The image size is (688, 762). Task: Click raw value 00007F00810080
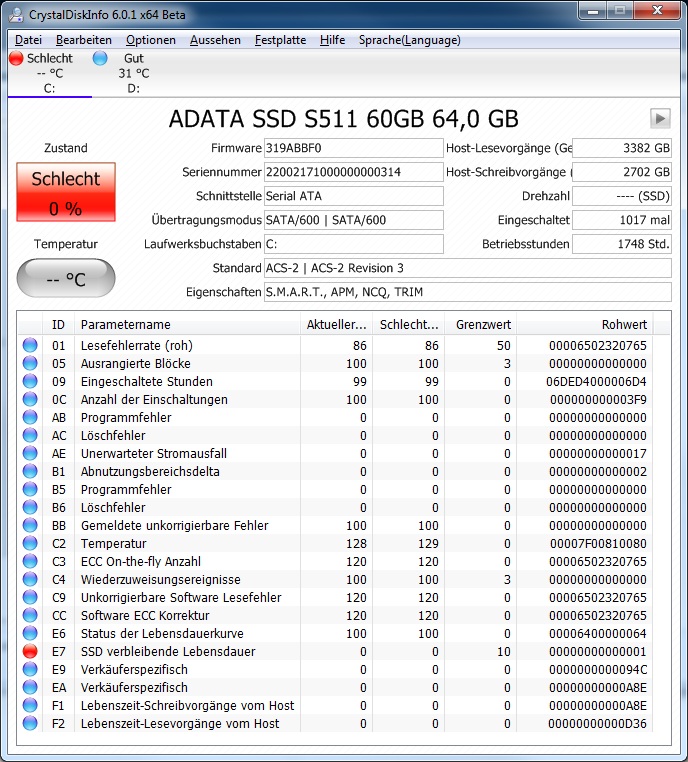point(598,543)
